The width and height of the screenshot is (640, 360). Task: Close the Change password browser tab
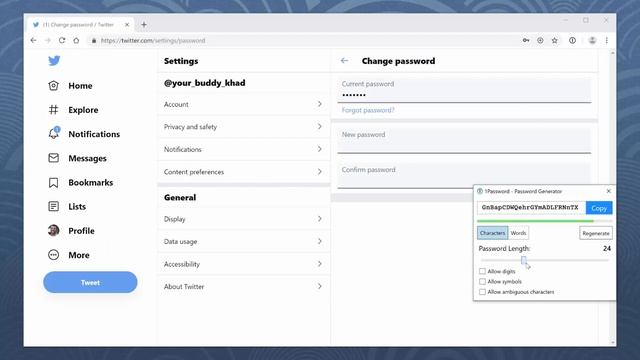coord(127,24)
